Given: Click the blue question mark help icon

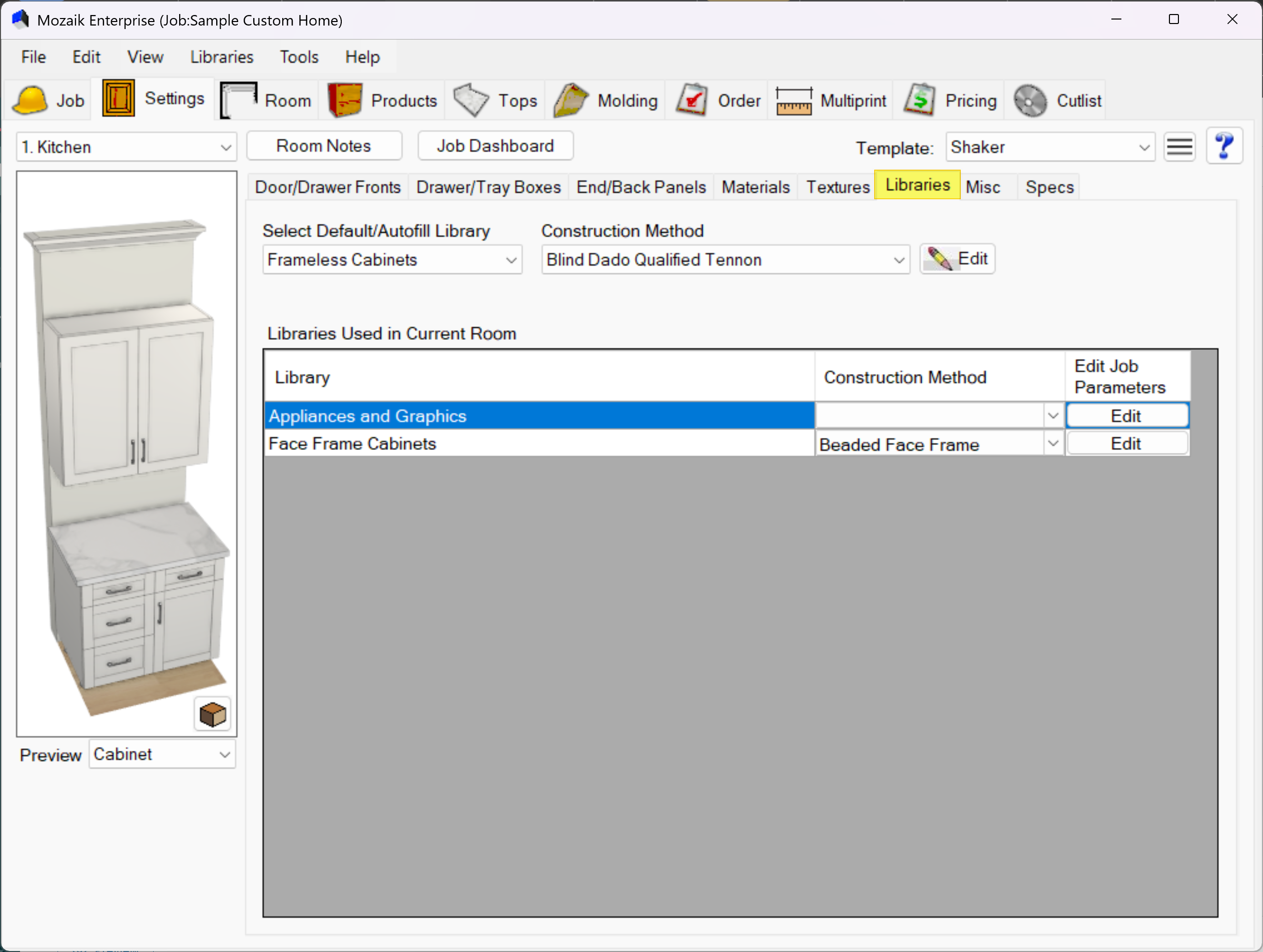Looking at the screenshot, I should pyautogui.click(x=1223, y=146).
